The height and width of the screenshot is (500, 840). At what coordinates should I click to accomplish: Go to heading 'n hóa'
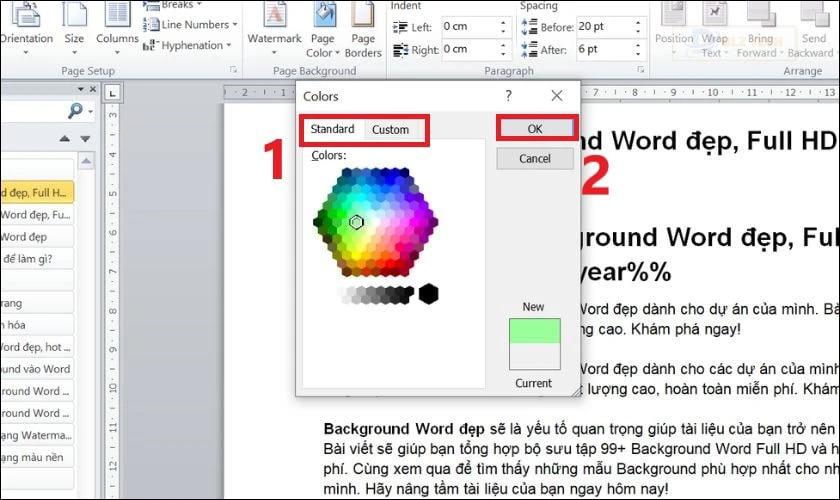pyautogui.click(x=36, y=325)
